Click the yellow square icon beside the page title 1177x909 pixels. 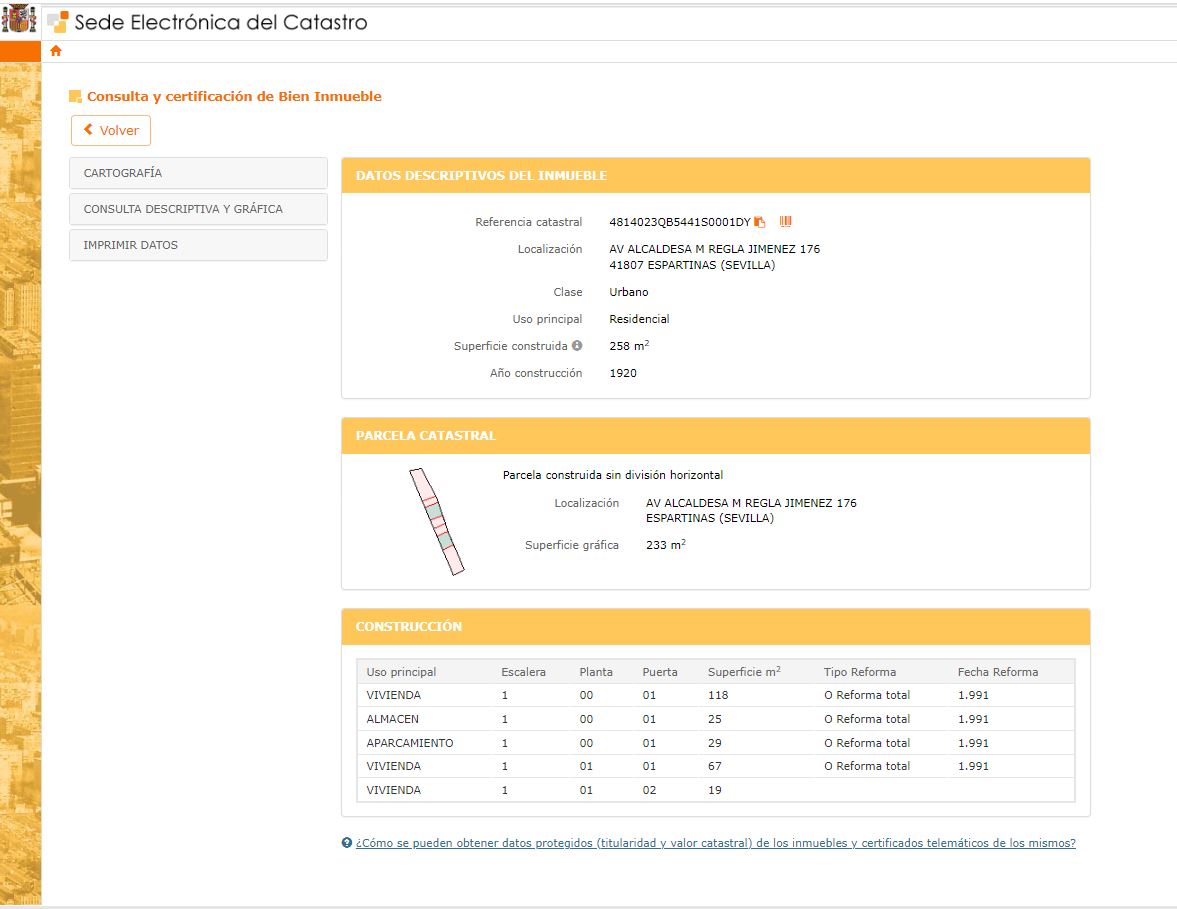click(75, 97)
